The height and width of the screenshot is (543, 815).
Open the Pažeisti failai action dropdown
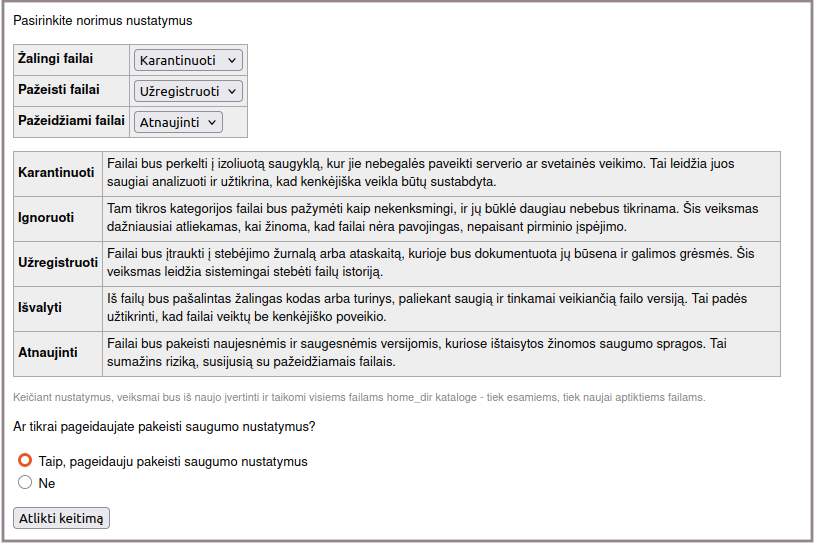coord(188,91)
